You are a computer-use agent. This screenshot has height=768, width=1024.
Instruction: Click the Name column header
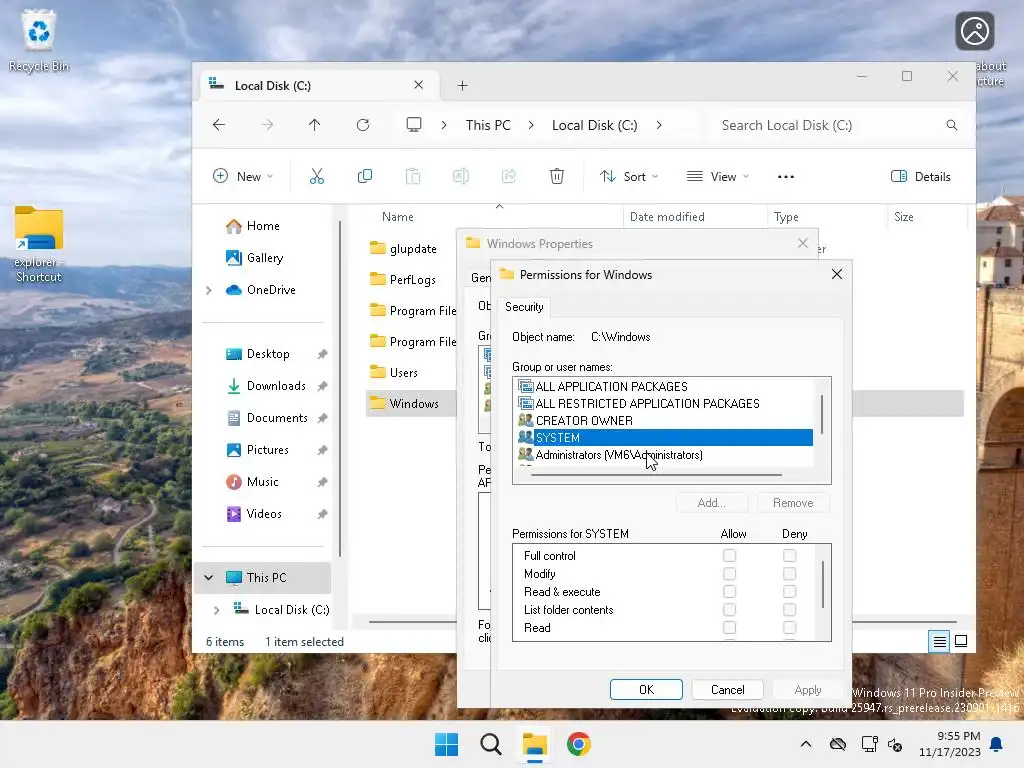(398, 217)
